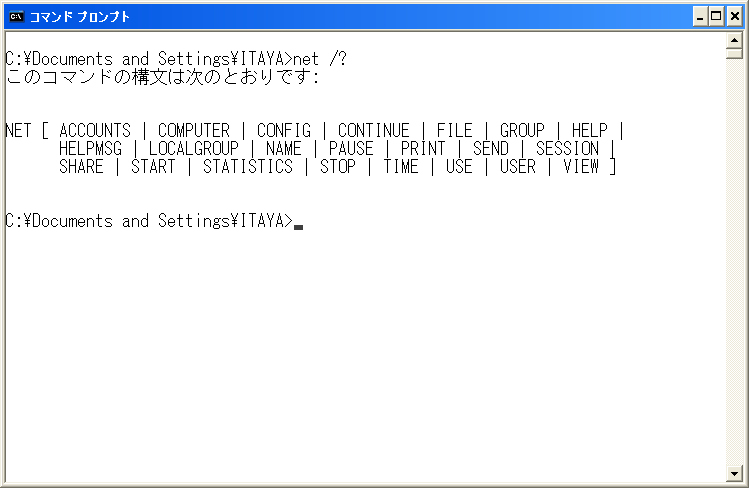
Task: Click the scrollbar down arrow
Action: [734, 474]
